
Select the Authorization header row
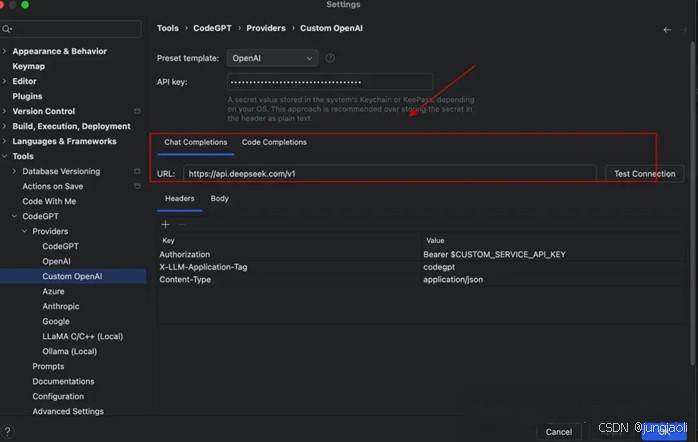pos(421,255)
